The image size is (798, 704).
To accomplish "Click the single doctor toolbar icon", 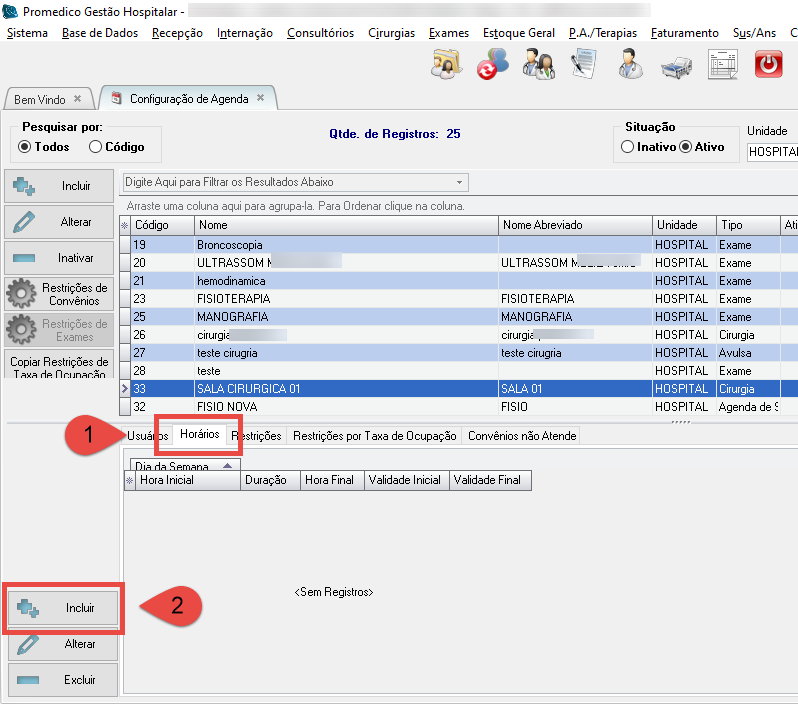I will 631,66.
